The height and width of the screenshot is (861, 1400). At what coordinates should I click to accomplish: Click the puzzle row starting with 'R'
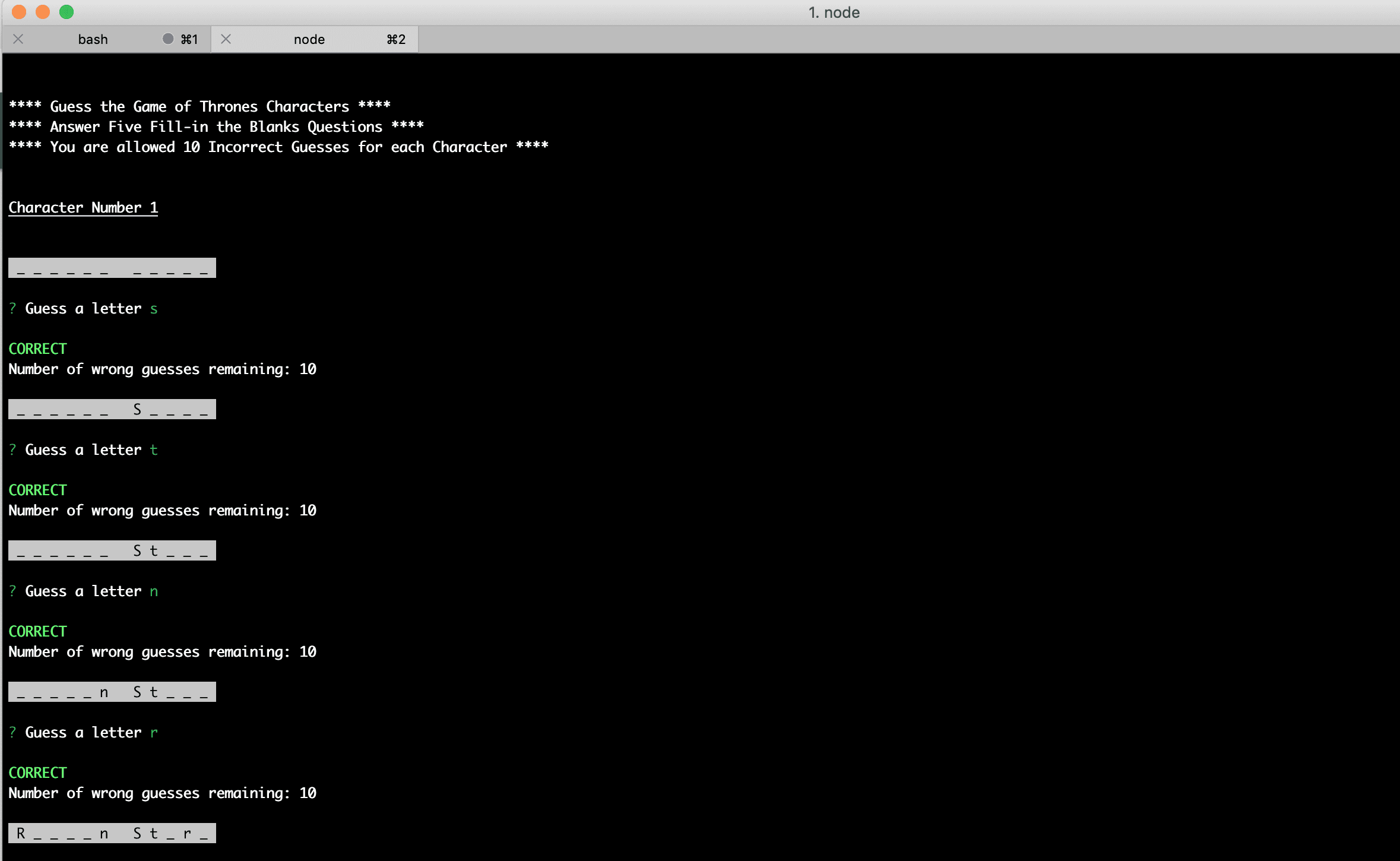112,833
